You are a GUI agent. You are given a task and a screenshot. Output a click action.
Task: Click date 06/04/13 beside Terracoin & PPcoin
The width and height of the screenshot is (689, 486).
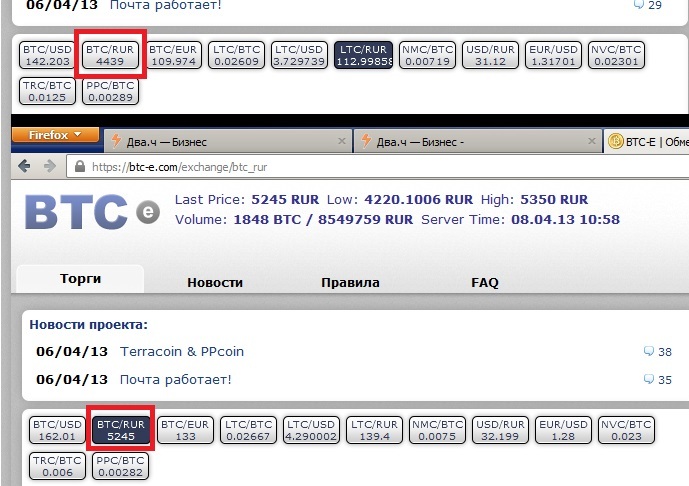[72, 352]
